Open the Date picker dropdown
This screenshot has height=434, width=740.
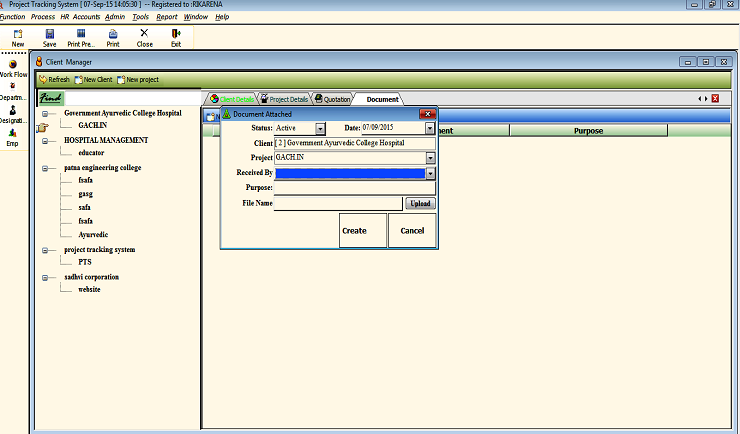[x=430, y=128]
